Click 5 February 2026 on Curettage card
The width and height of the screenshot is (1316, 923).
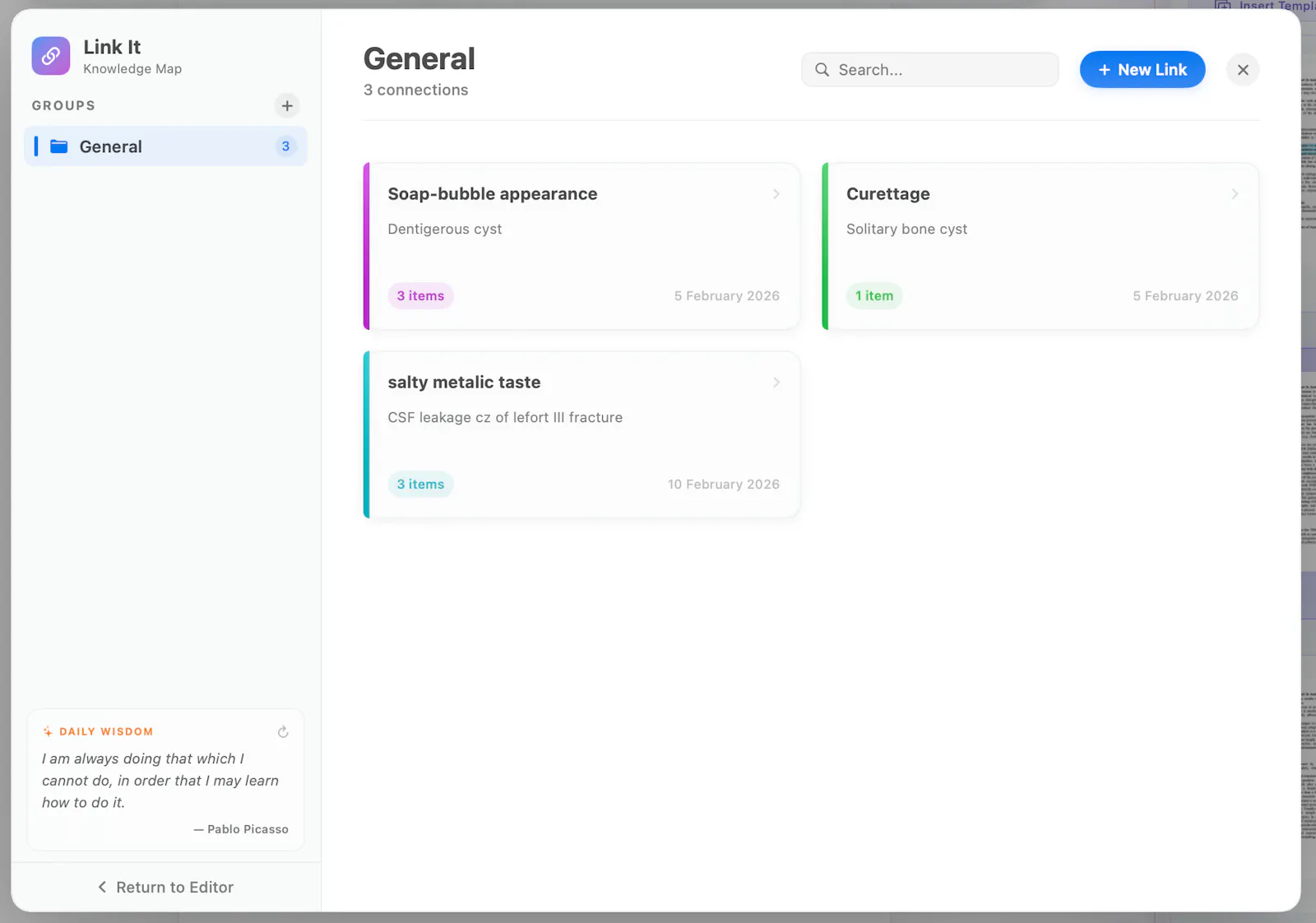[x=1185, y=296]
